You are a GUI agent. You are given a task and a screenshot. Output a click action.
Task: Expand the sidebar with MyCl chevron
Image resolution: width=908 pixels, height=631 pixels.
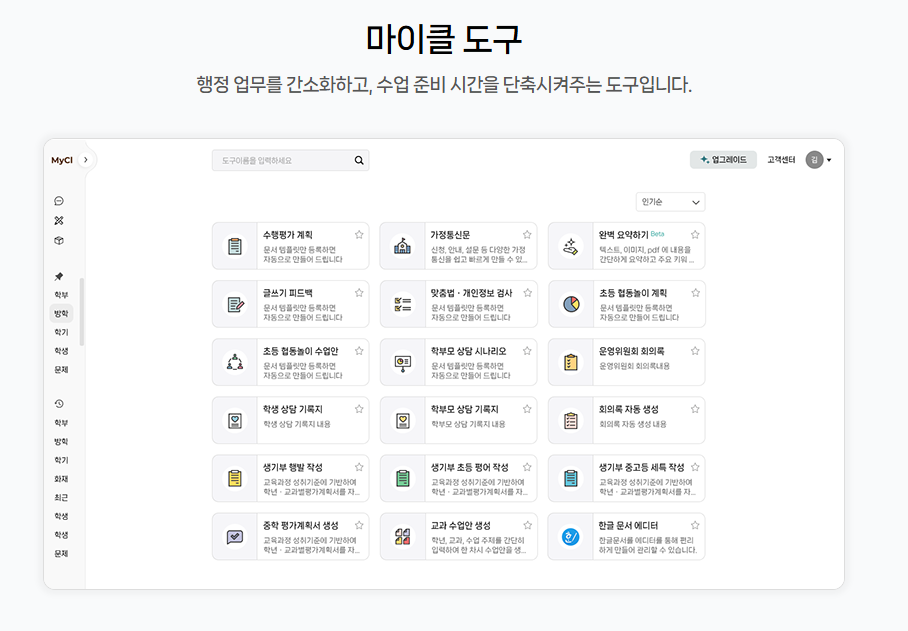pyautogui.click(x=86, y=160)
